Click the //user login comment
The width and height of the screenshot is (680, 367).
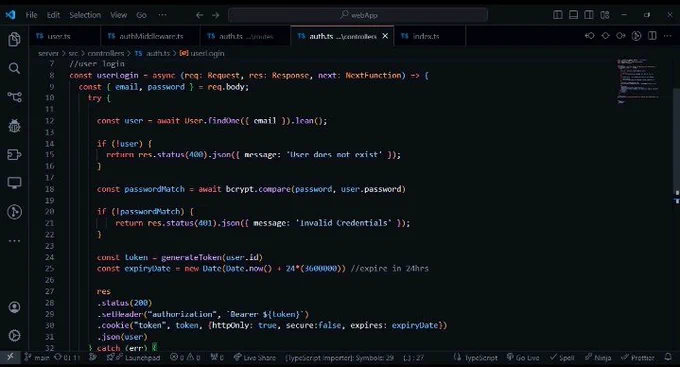tap(97, 64)
